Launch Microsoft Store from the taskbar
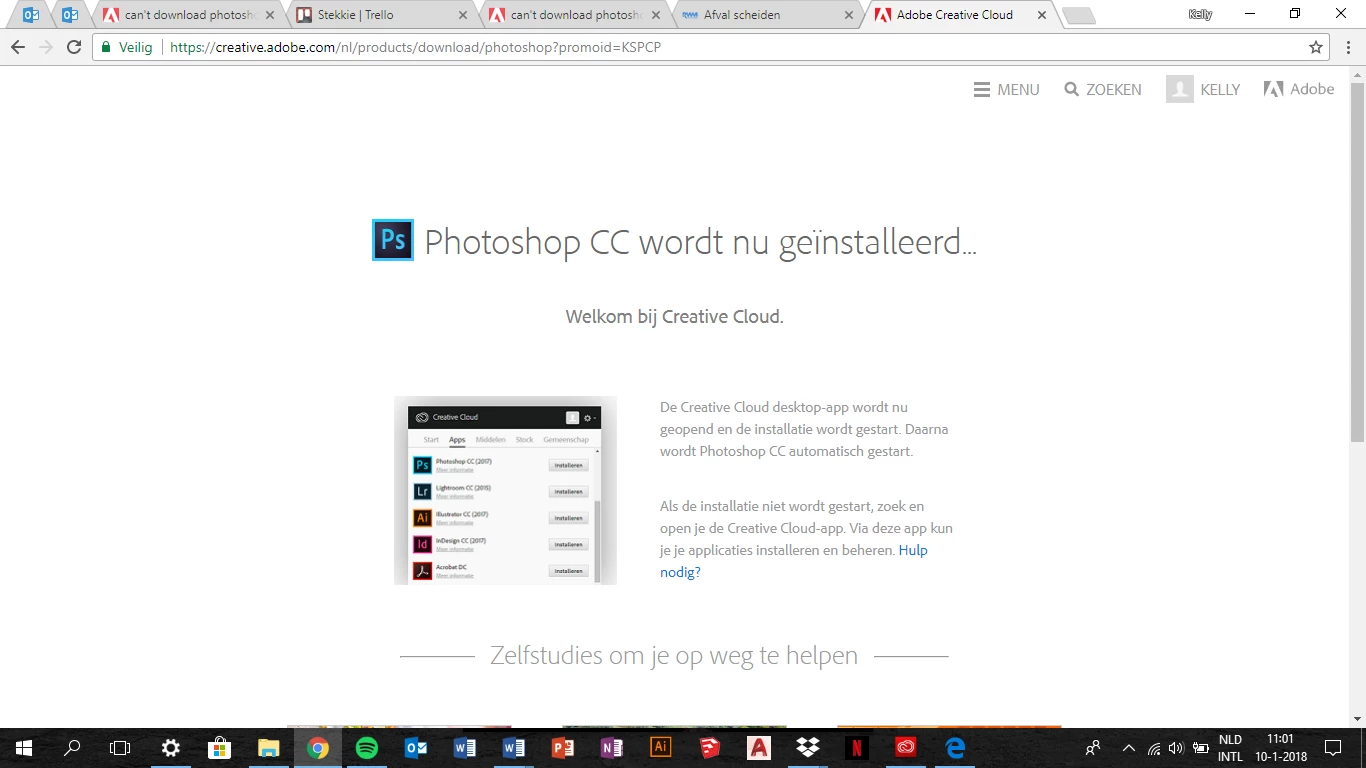Screen dimensions: 1366x768 (220, 748)
